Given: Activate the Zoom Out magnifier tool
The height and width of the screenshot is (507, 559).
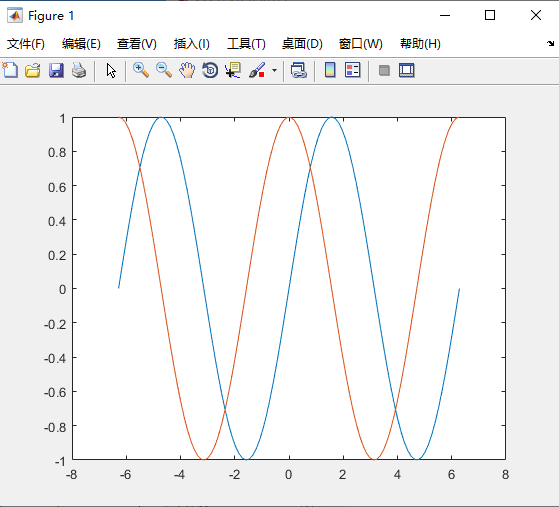Looking at the screenshot, I should [x=164, y=70].
